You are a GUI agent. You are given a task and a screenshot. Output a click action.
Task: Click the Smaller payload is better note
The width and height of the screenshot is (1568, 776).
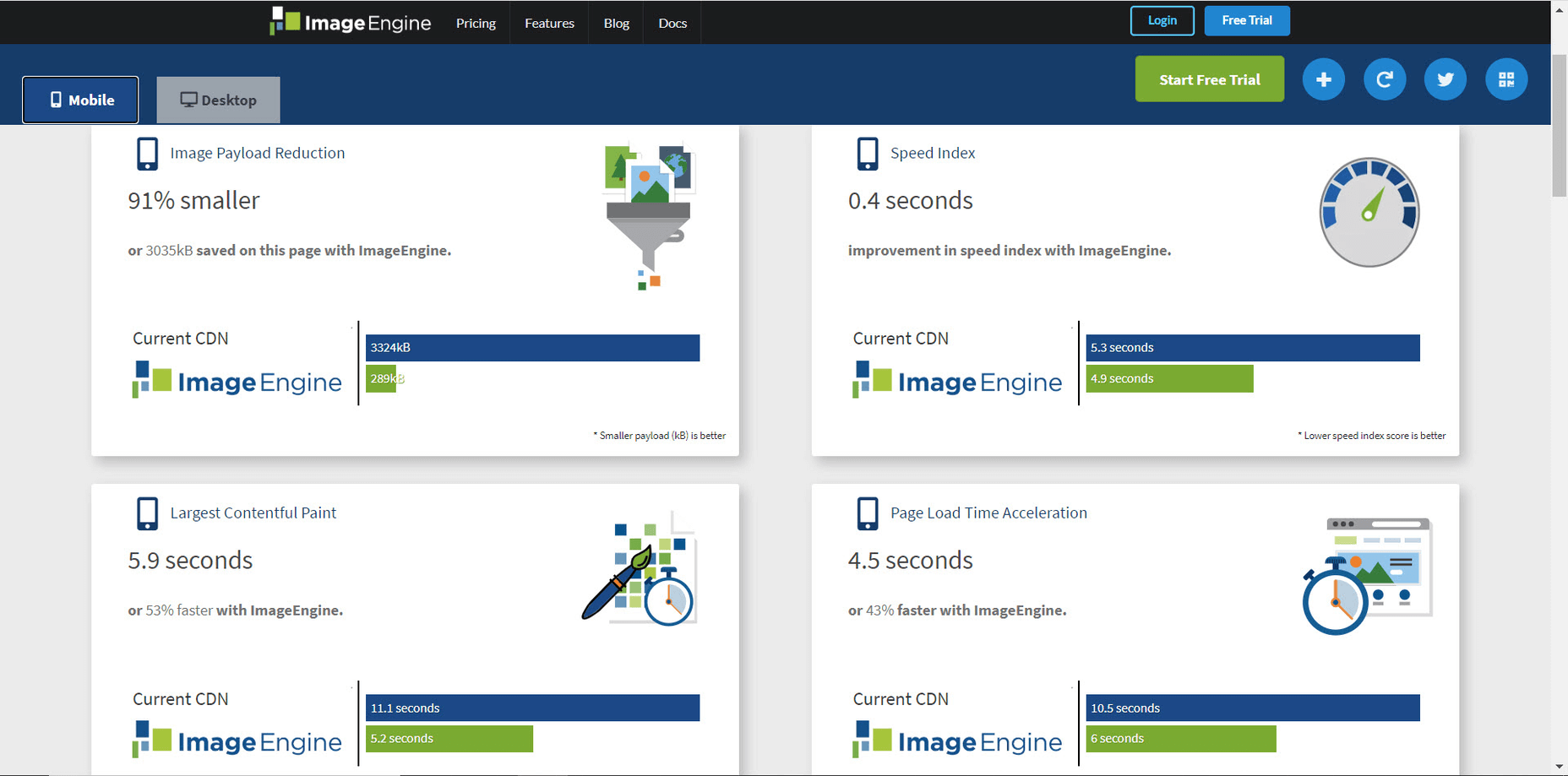click(x=660, y=436)
